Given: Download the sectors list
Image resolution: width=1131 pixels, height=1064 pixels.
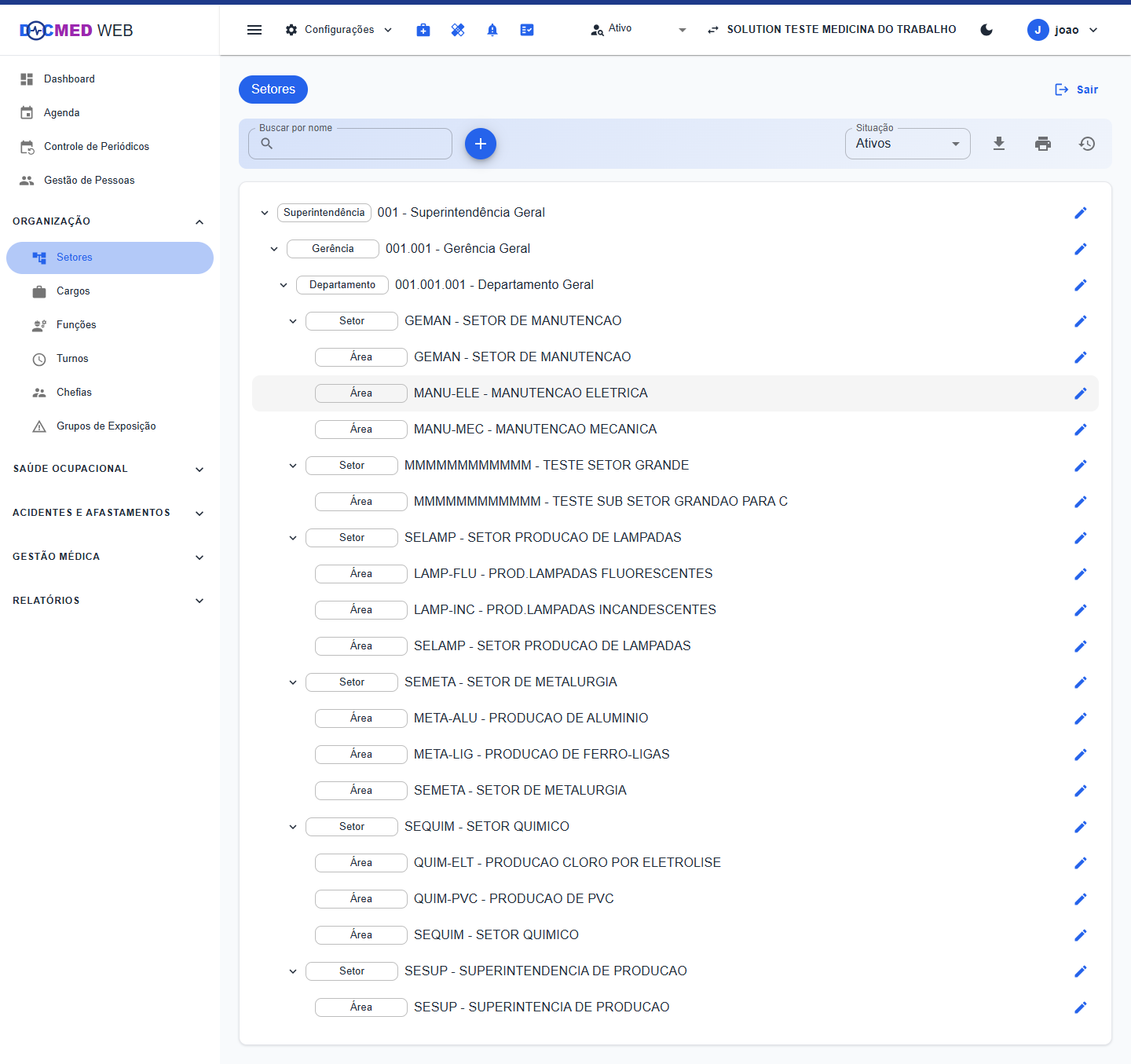Looking at the screenshot, I should pyautogui.click(x=999, y=144).
